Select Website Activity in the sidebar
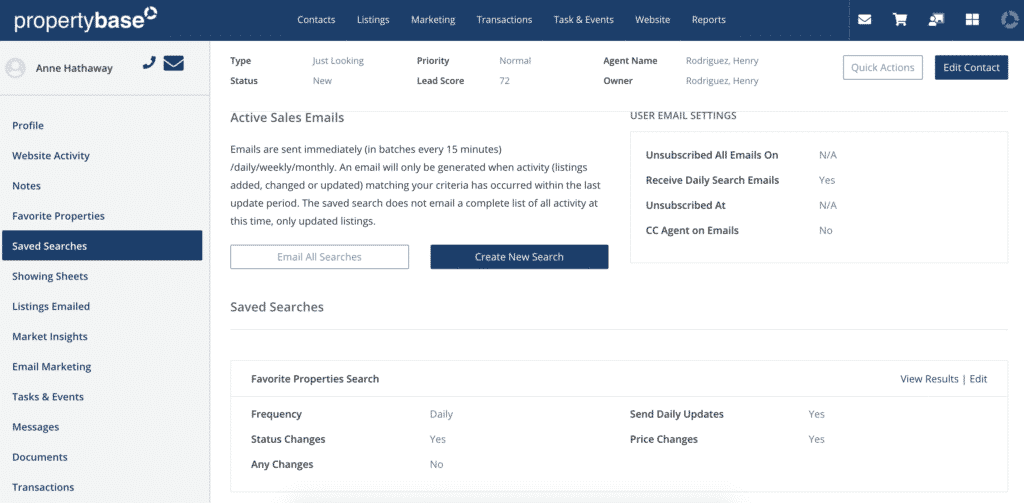Screen dimensions: 1024x503 51,155
